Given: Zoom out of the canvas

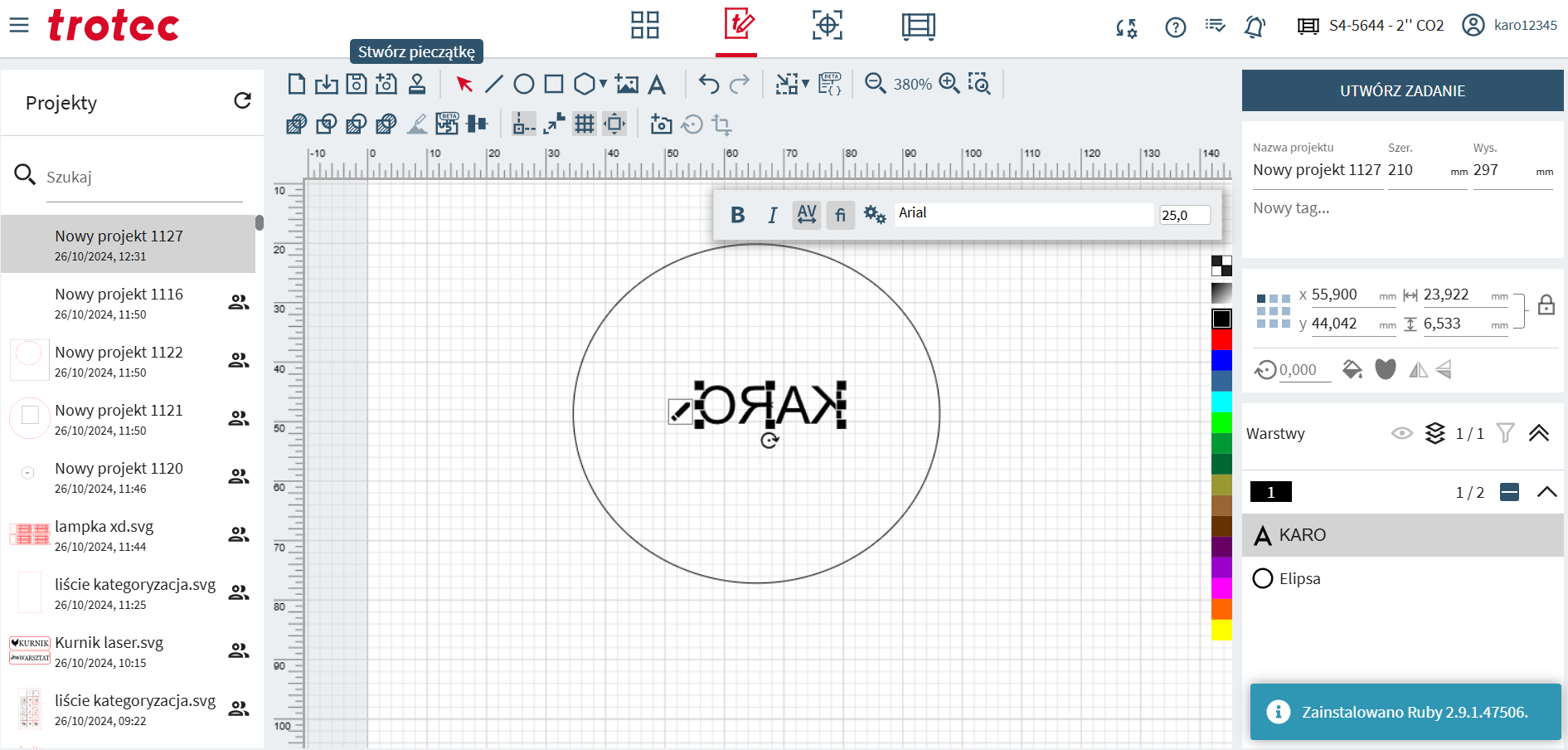Looking at the screenshot, I should click(875, 83).
